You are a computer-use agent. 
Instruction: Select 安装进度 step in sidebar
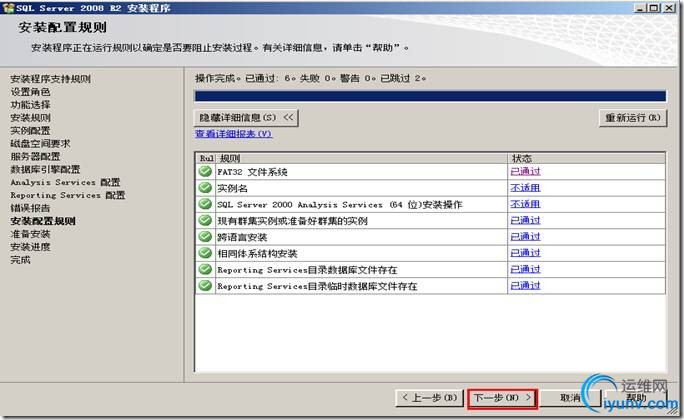[31, 247]
